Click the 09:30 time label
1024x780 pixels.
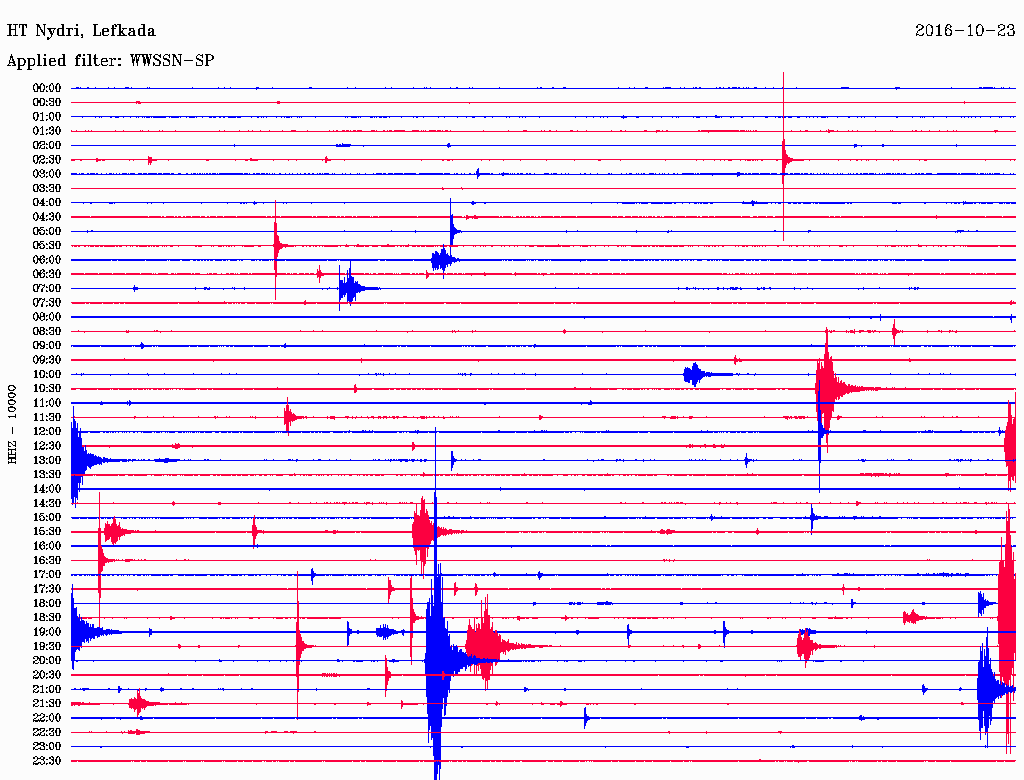click(47, 360)
